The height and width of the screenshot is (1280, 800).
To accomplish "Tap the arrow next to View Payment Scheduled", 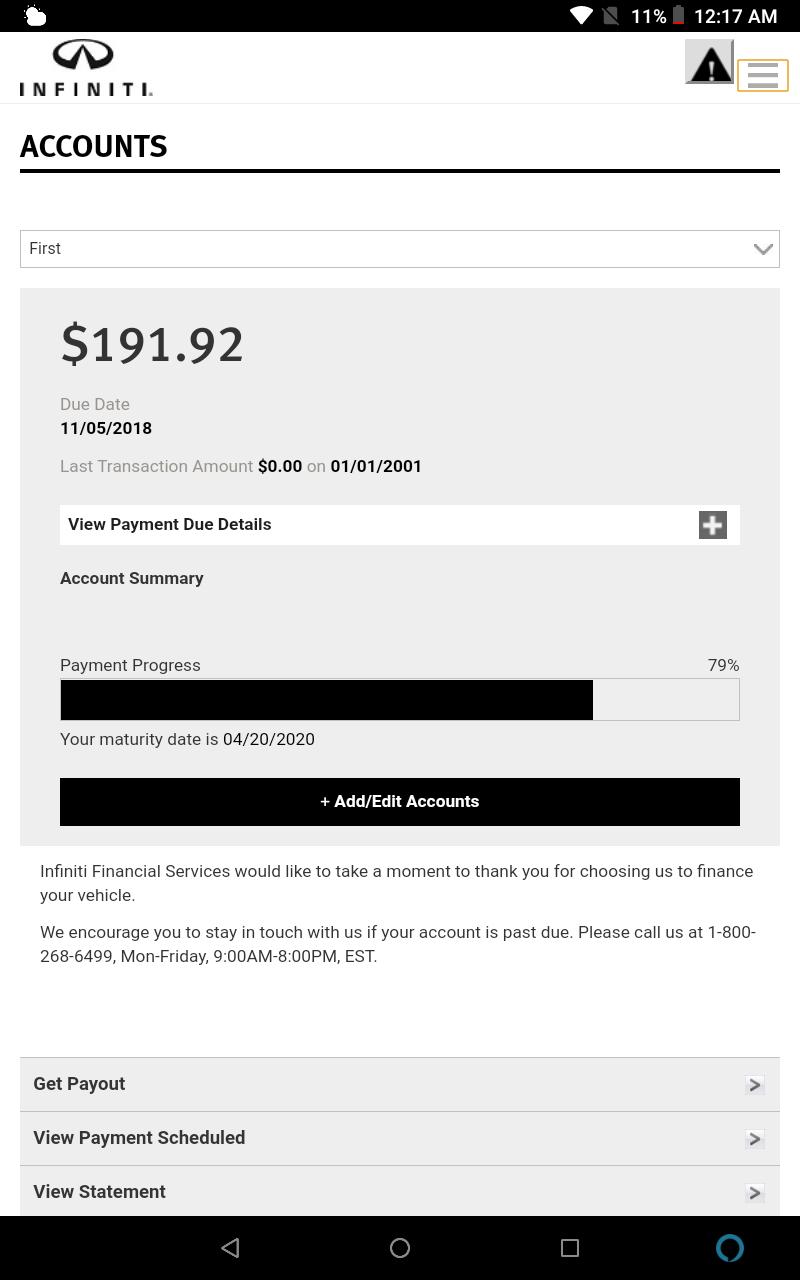I will click(755, 1139).
